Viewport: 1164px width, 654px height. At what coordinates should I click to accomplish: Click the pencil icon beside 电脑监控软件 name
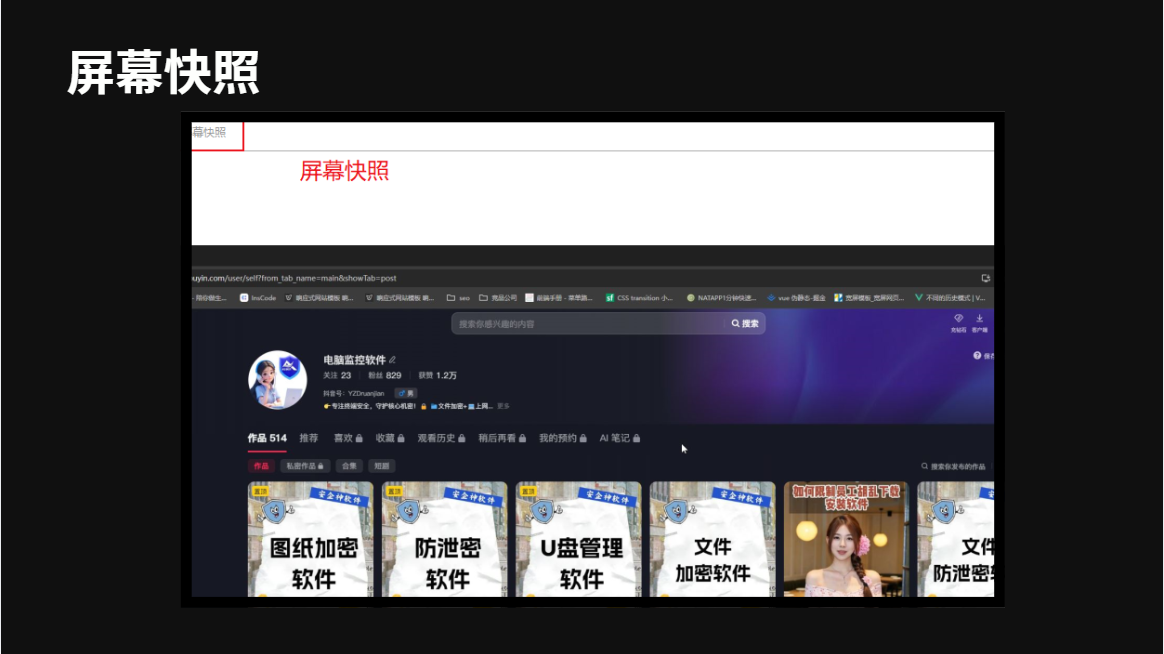(x=393, y=360)
